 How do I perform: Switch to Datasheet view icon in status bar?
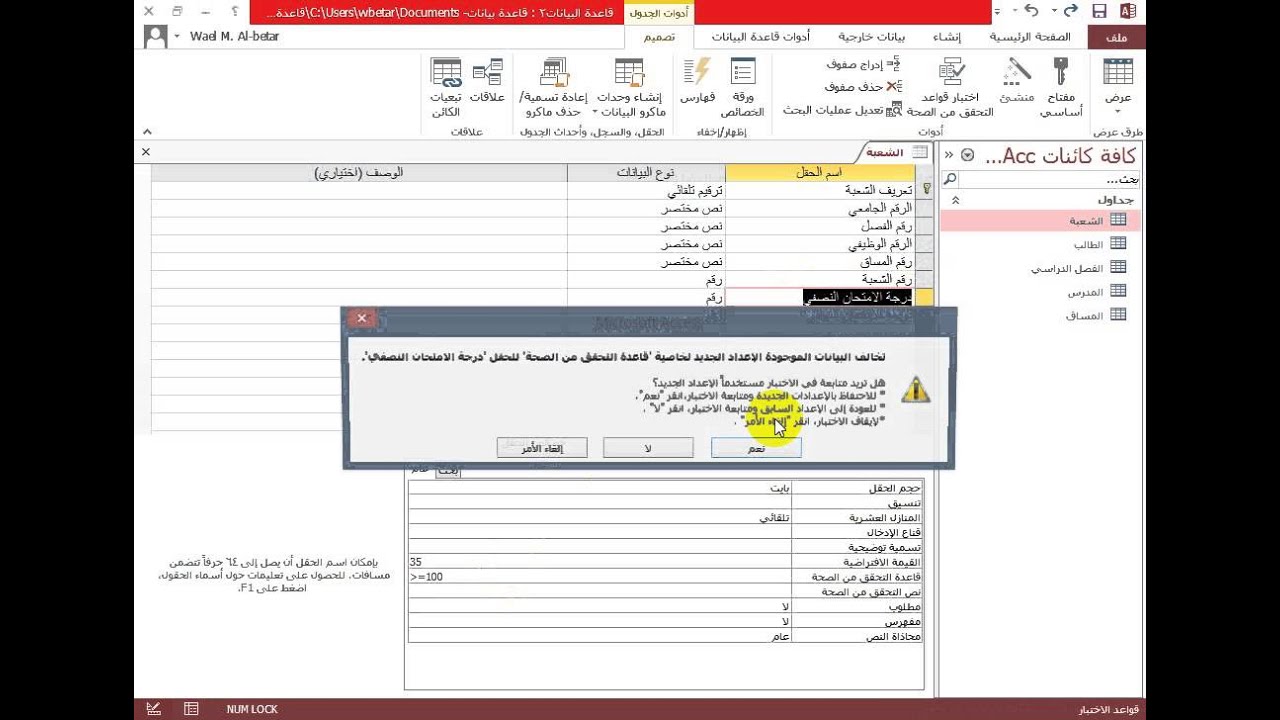pos(191,709)
